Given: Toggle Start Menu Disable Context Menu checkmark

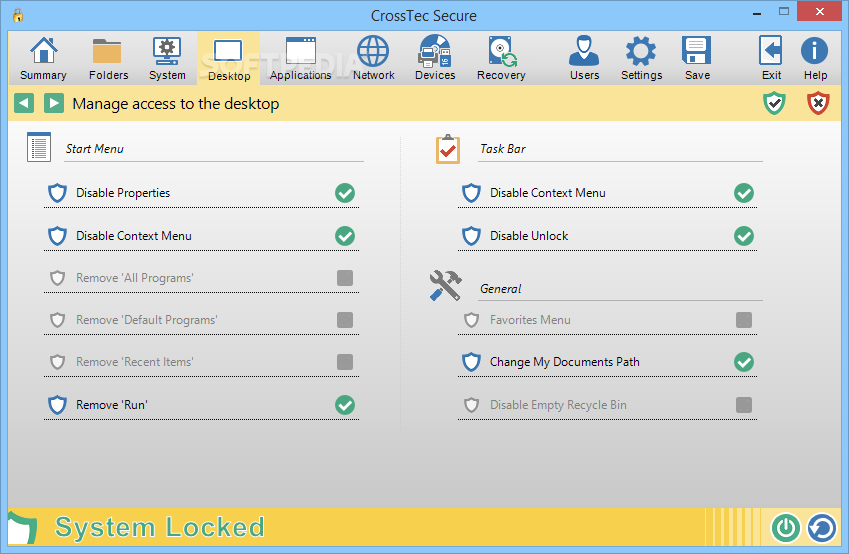Looking at the screenshot, I should pyautogui.click(x=345, y=236).
